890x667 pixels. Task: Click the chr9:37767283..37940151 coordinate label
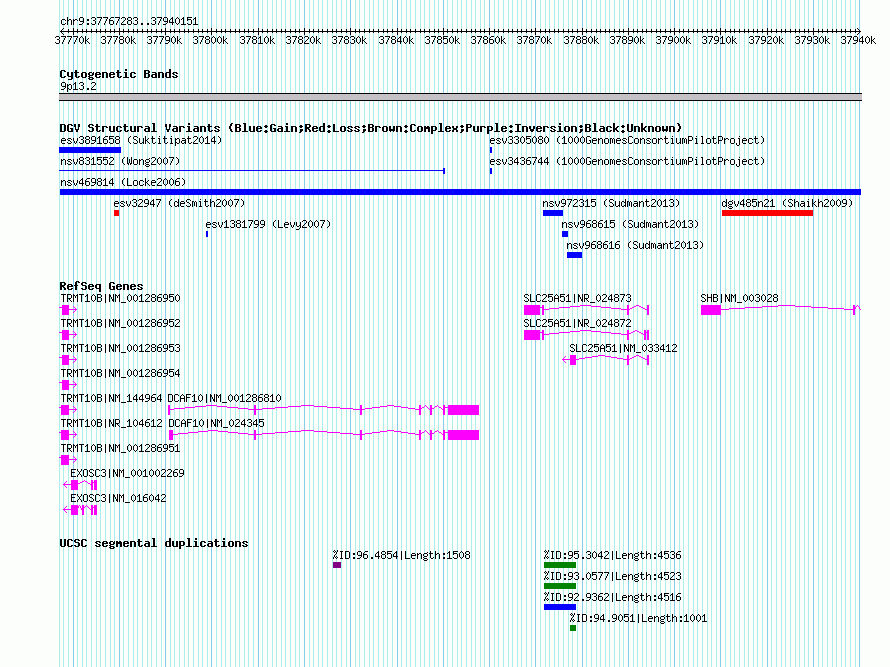[129, 22]
